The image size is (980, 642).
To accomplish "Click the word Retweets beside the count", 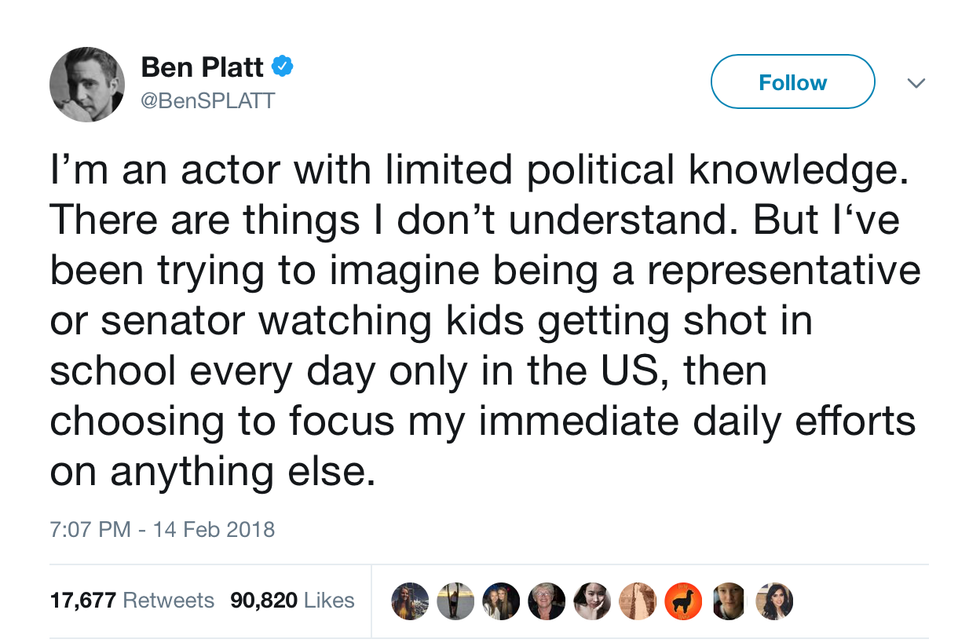I will pyautogui.click(x=168, y=600).
